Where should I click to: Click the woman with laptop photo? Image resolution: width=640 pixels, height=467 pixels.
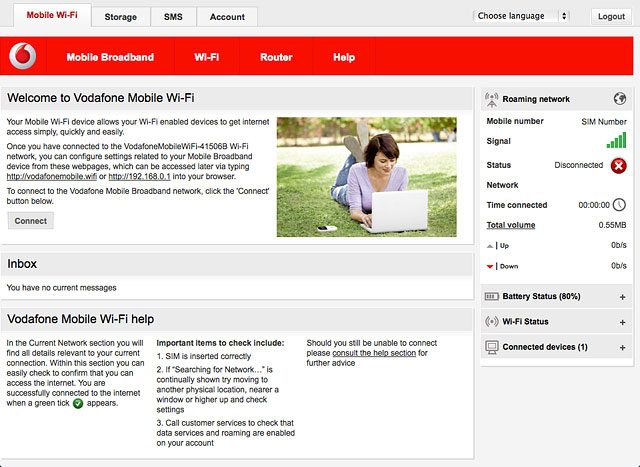click(x=367, y=177)
